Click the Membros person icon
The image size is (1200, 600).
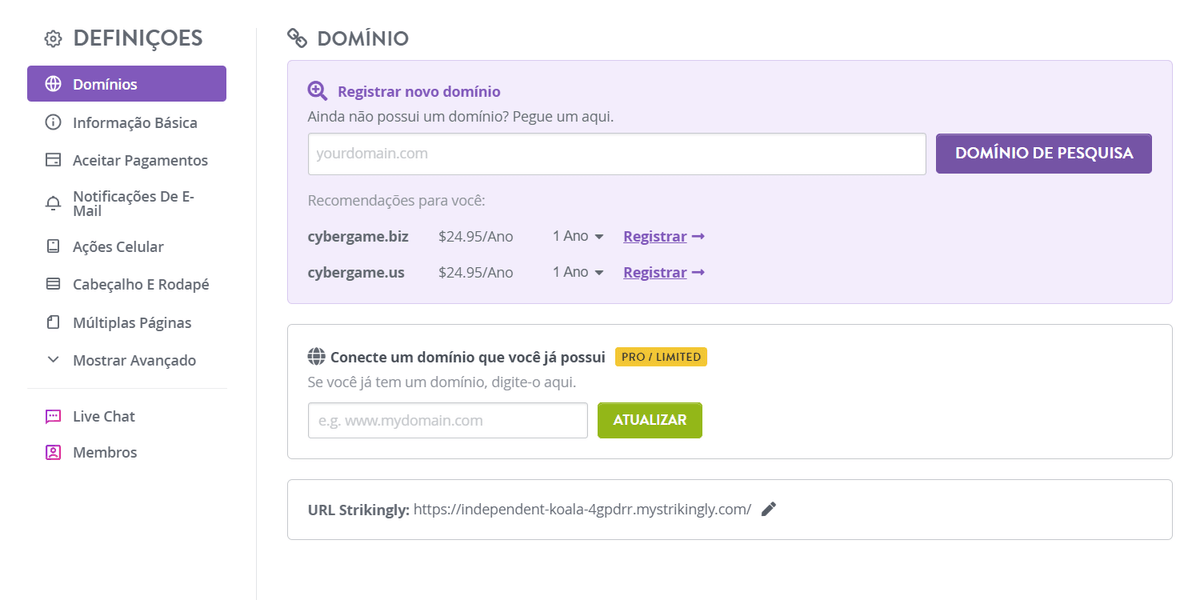click(x=53, y=452)
